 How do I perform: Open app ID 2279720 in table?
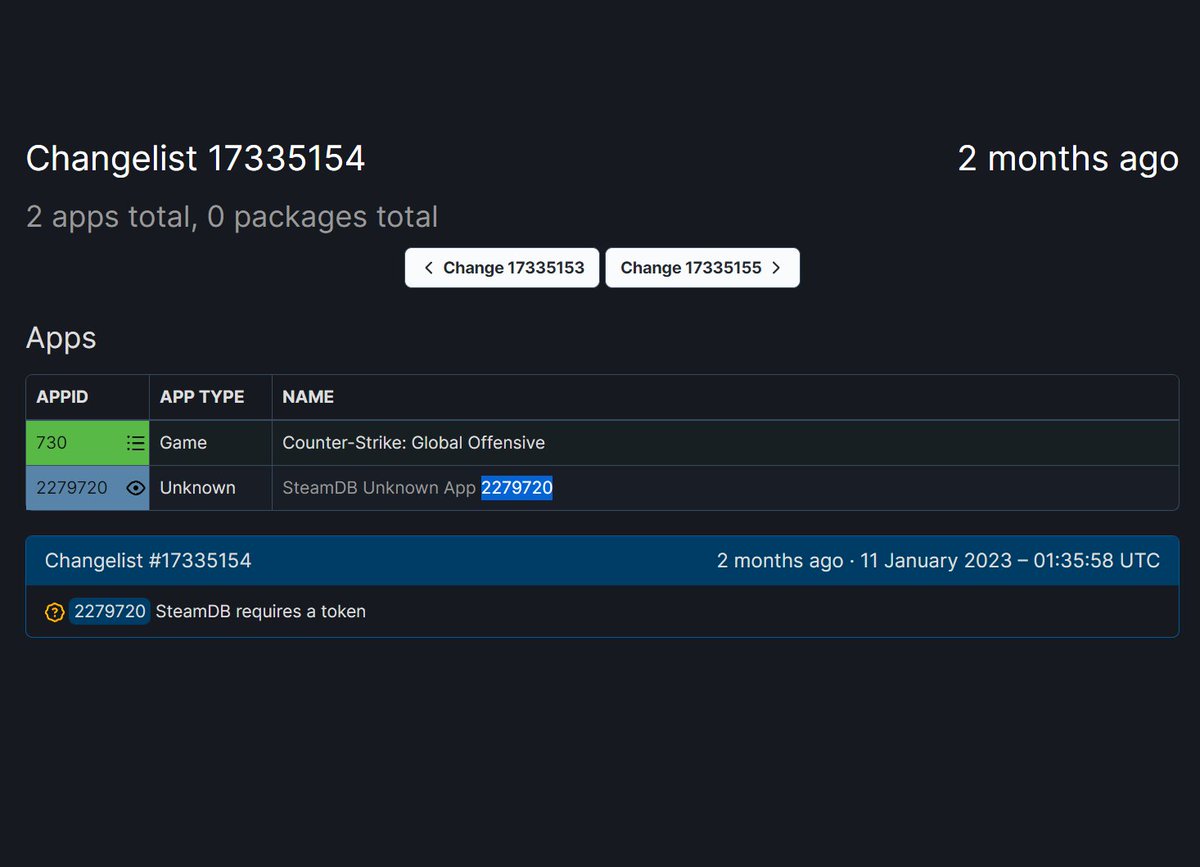coord(72,488)
